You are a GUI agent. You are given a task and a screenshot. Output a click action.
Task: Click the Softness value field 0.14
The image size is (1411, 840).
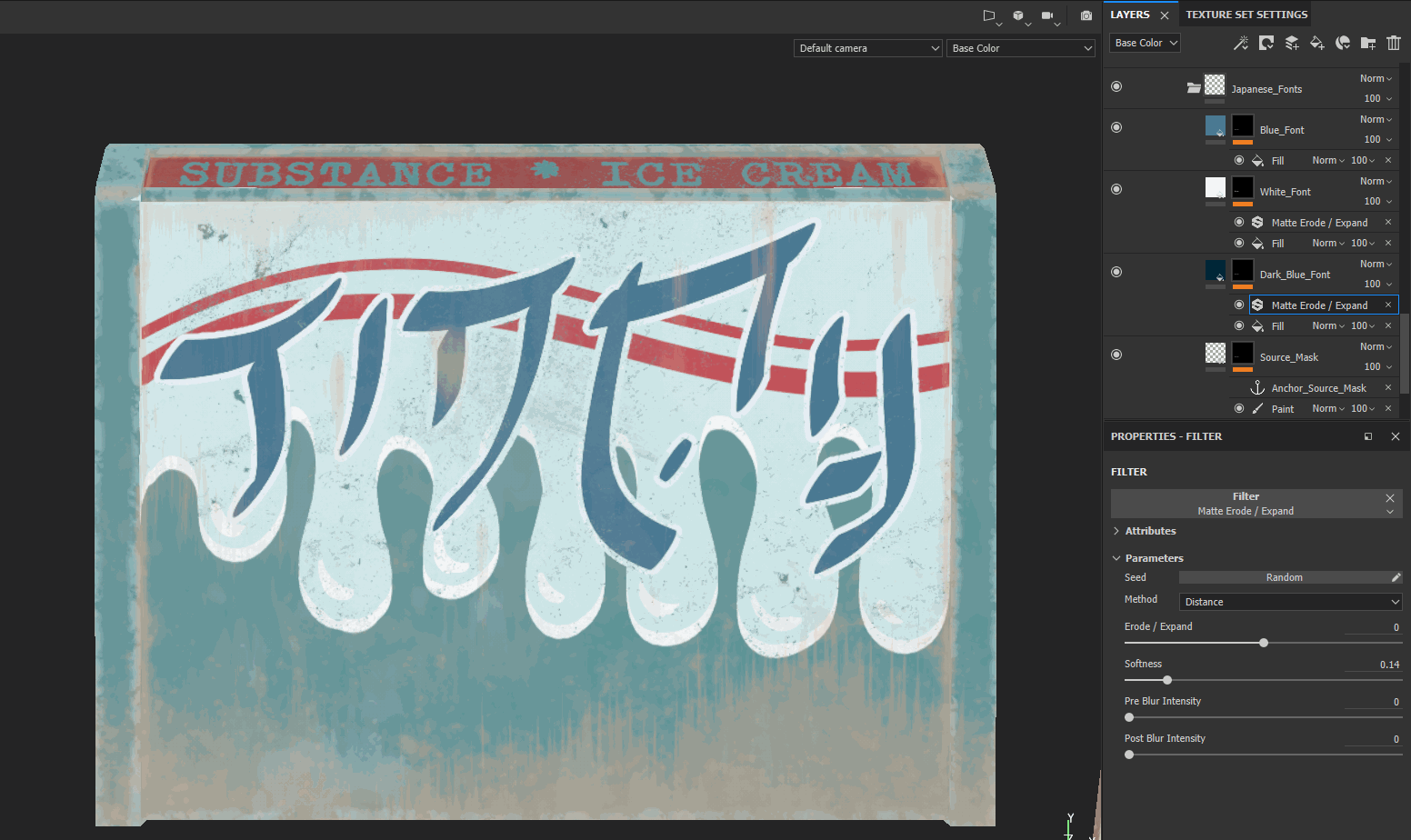(1373, 665)
